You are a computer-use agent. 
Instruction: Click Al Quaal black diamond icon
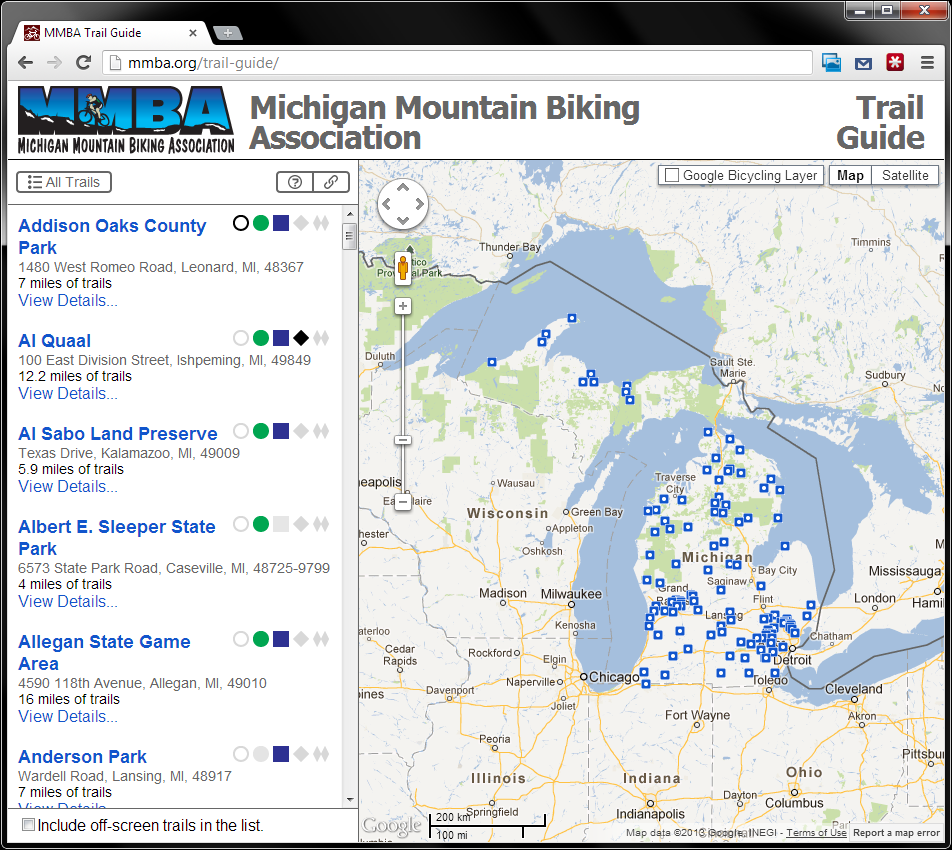point(301,338)
